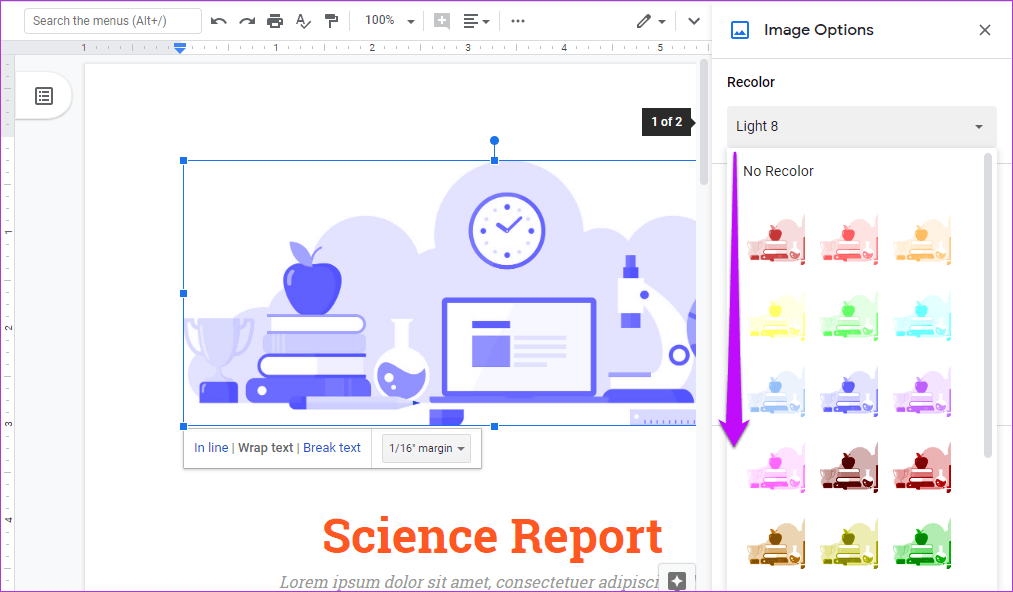
Task: Open the 100% zoom dropdown
Action: (x=389, y=21)
